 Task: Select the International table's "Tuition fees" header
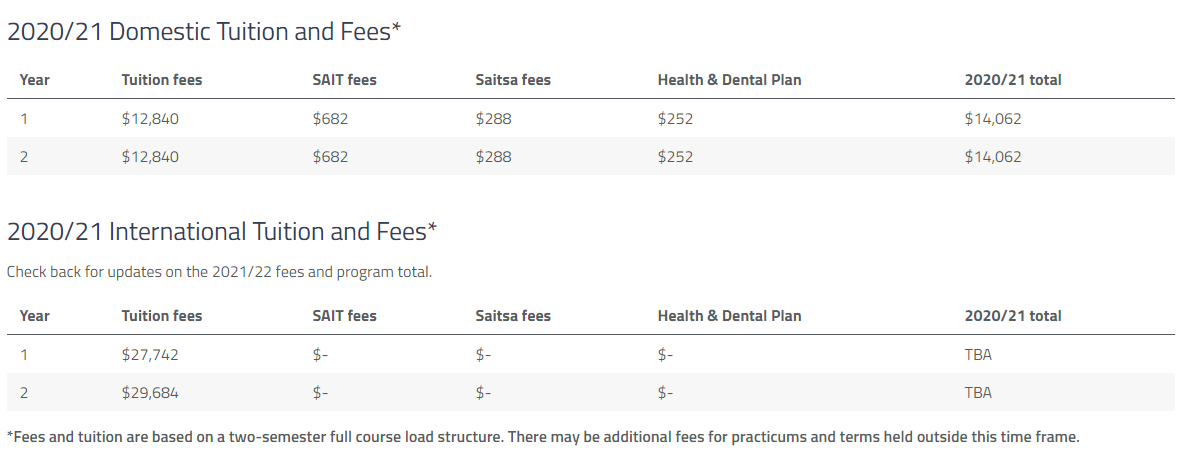pos(161,316)
